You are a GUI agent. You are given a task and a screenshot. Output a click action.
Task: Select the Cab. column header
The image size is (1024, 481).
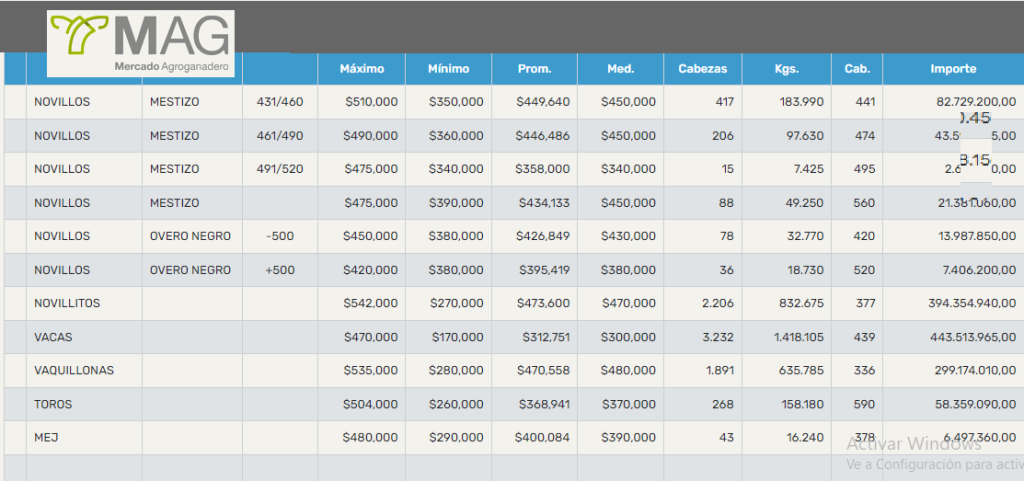[856, 69]
